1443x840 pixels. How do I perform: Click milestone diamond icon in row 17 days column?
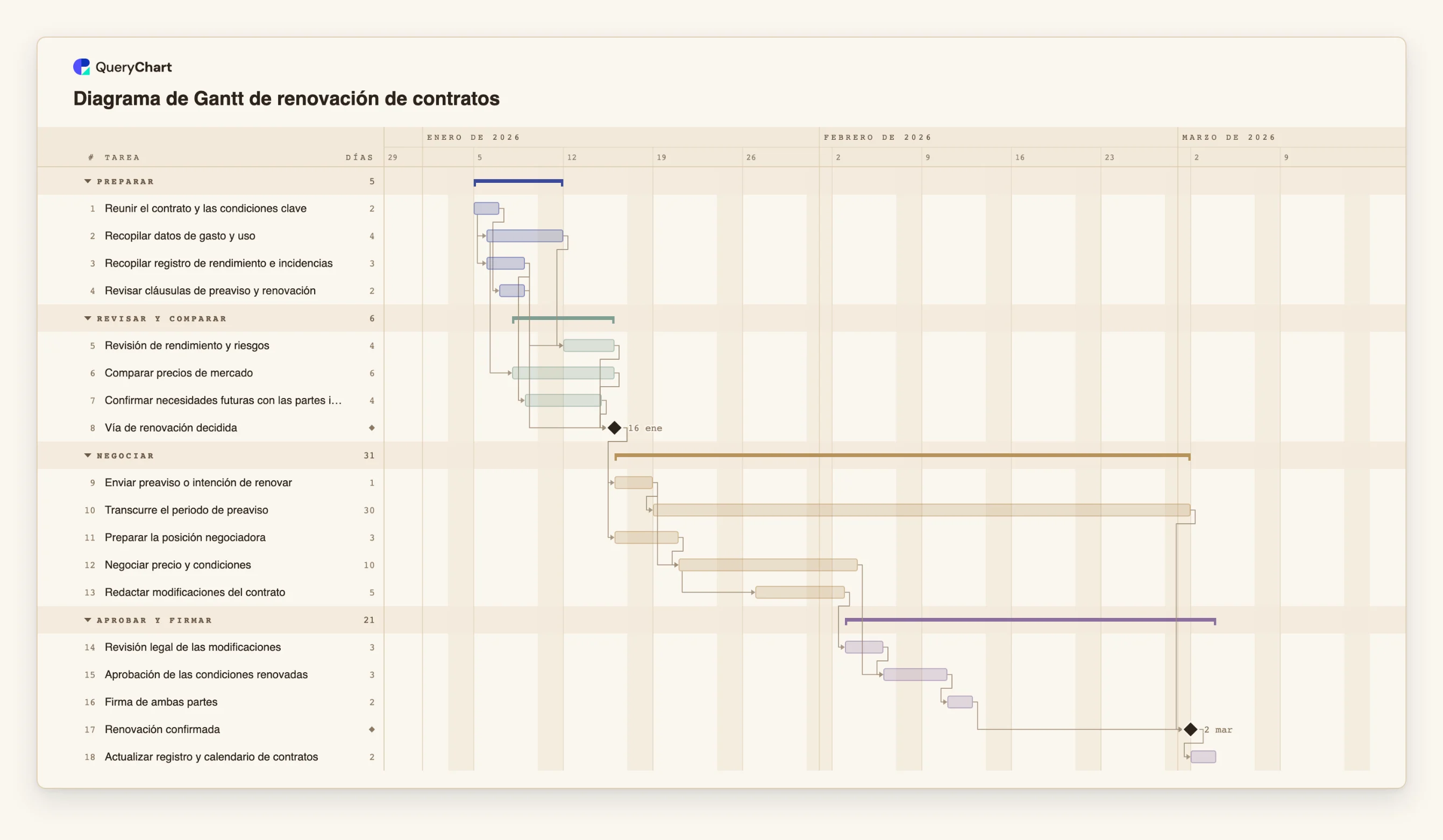(x=372, y=730)
